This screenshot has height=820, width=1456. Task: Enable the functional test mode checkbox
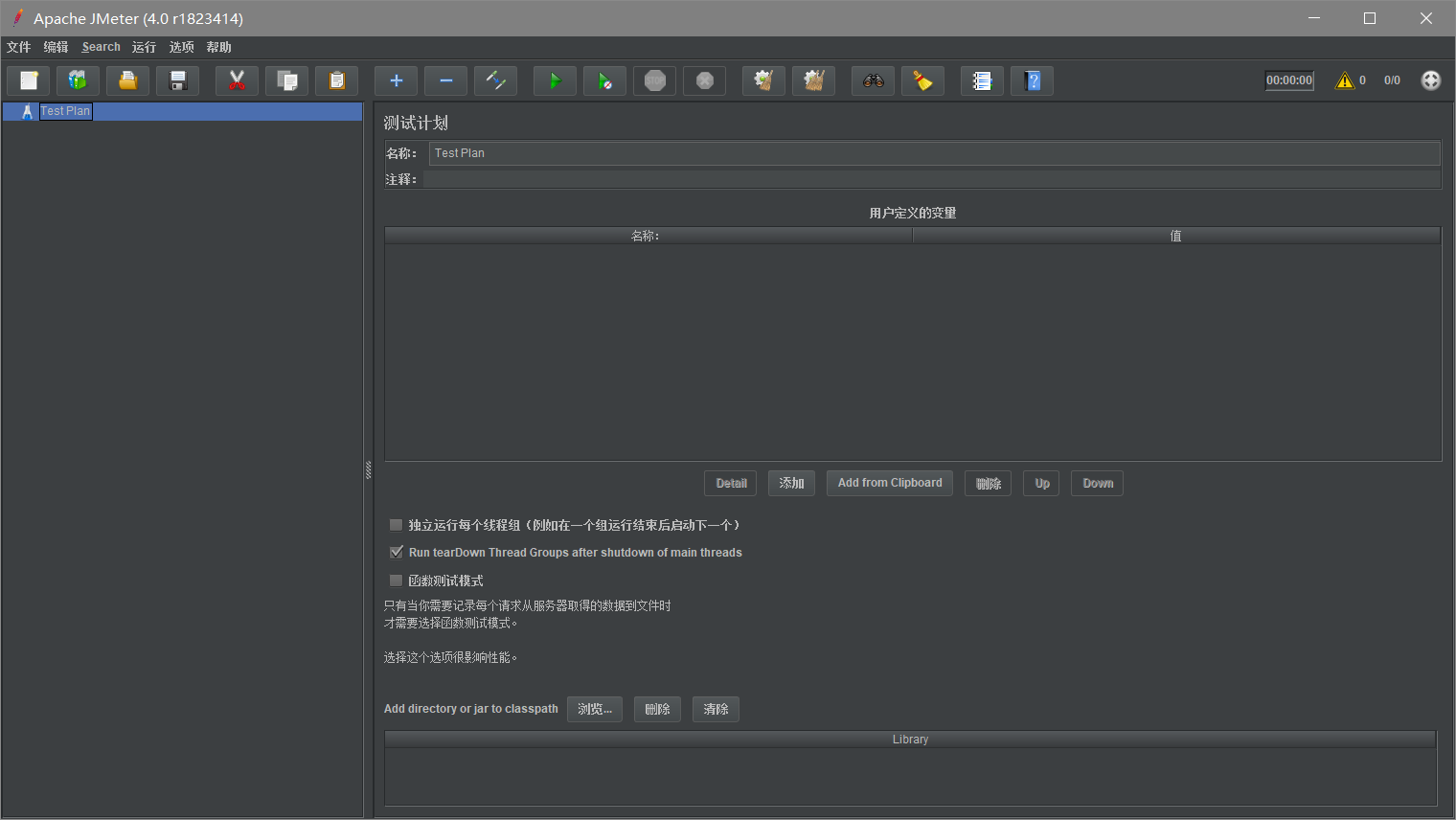coord(396,581)
